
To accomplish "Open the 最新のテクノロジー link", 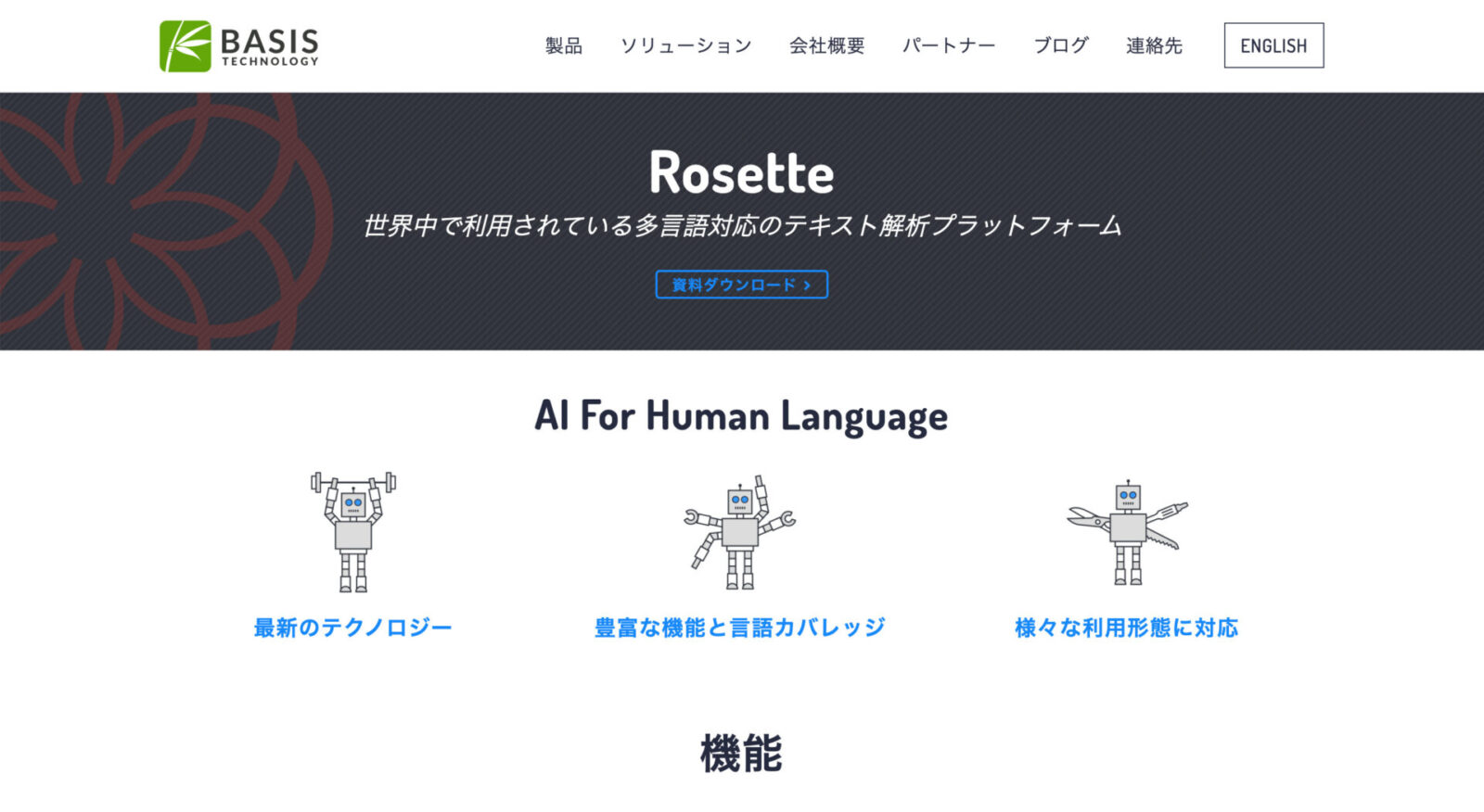I will 352,628.
